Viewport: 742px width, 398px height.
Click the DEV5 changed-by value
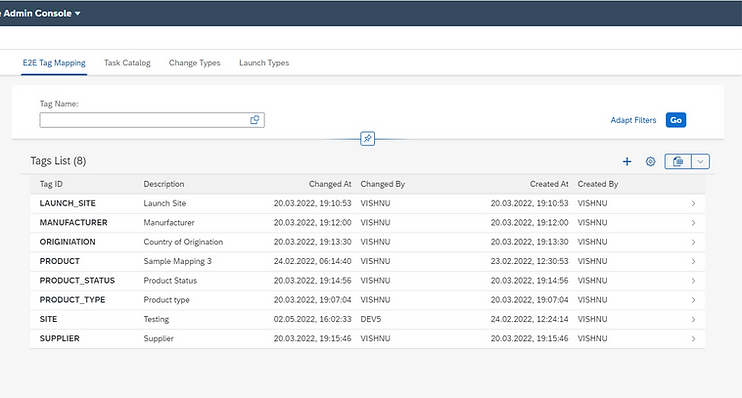(371, 319)
